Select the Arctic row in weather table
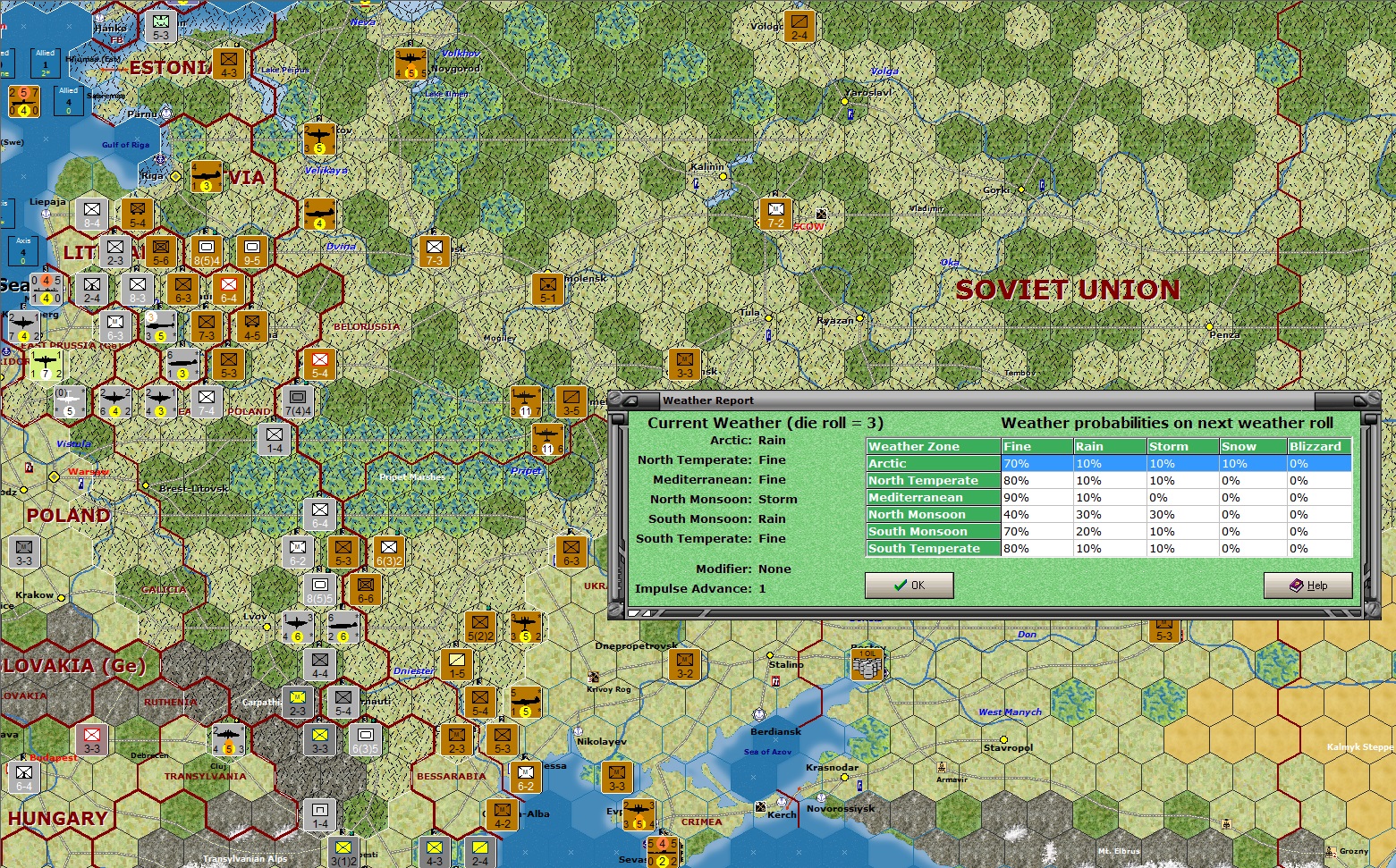This screenshot has width=1396, height=868. click(x=1109, y=463)
